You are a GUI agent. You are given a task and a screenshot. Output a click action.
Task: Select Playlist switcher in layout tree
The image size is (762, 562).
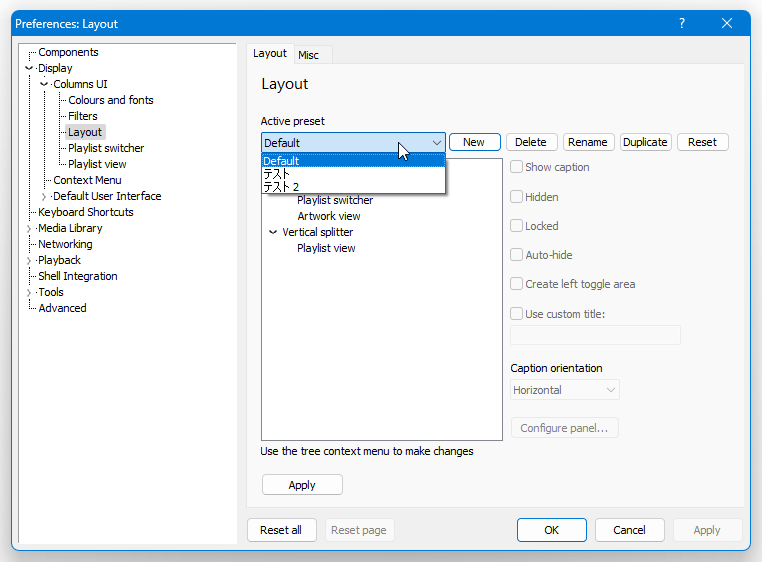tap(335, 200)
